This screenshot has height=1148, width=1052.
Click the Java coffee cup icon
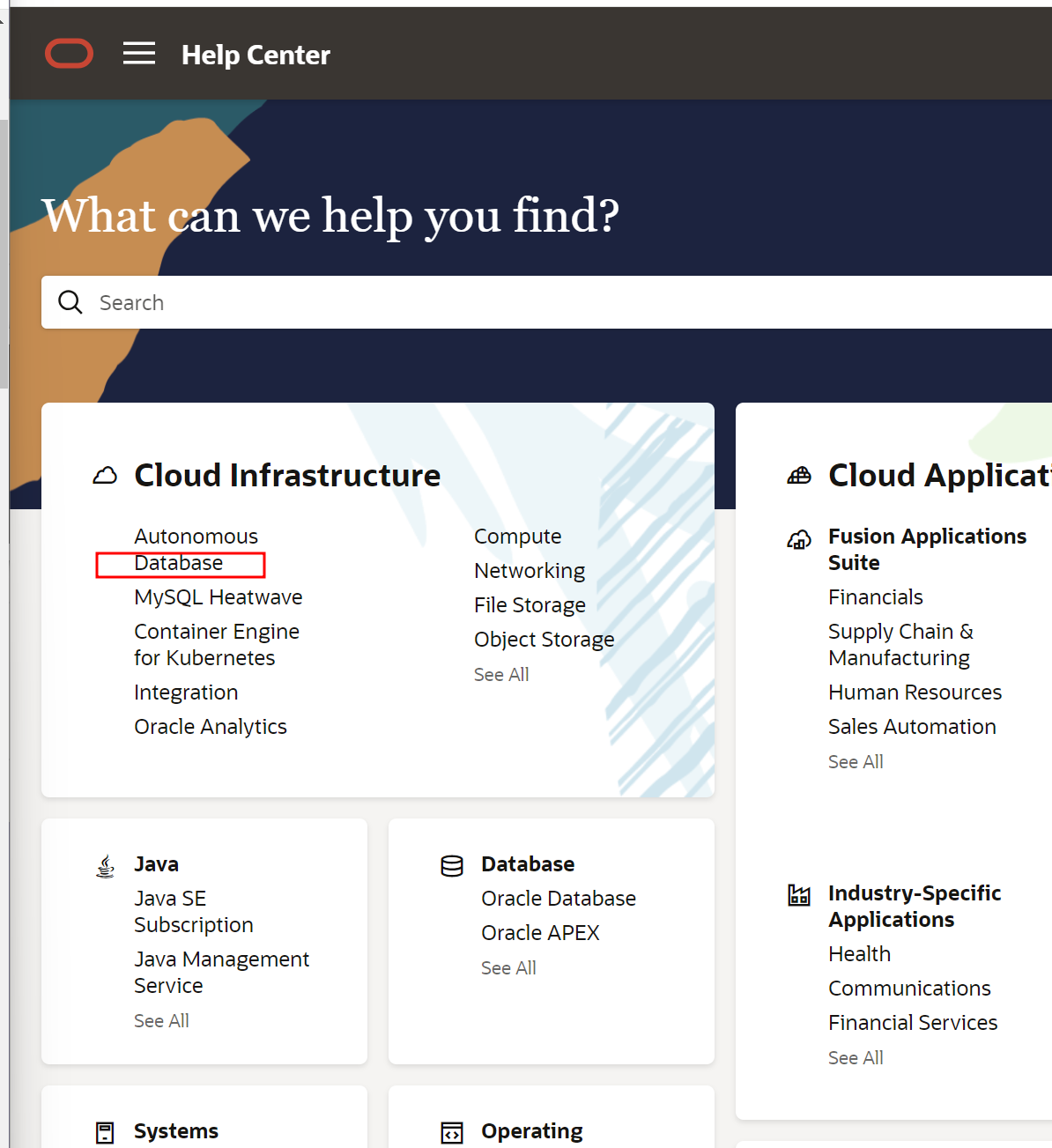click(105, 866)
